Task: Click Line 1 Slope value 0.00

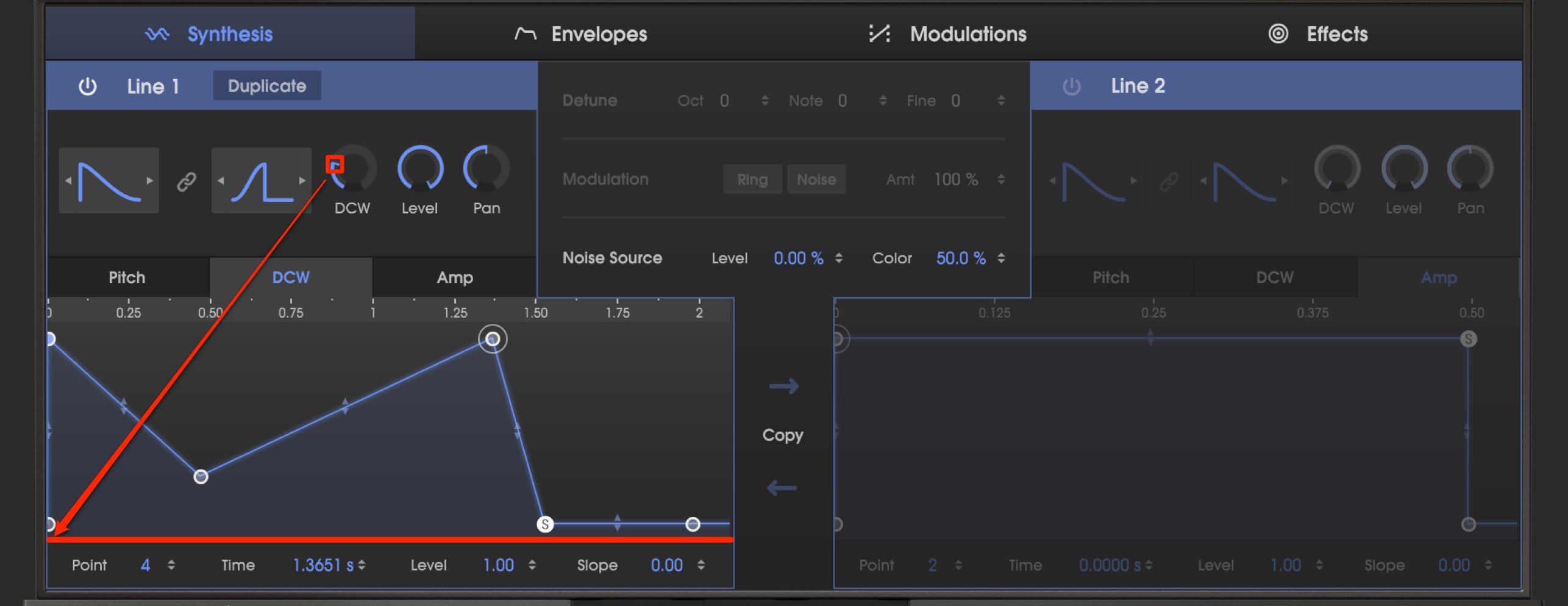Action: [667, 565]
